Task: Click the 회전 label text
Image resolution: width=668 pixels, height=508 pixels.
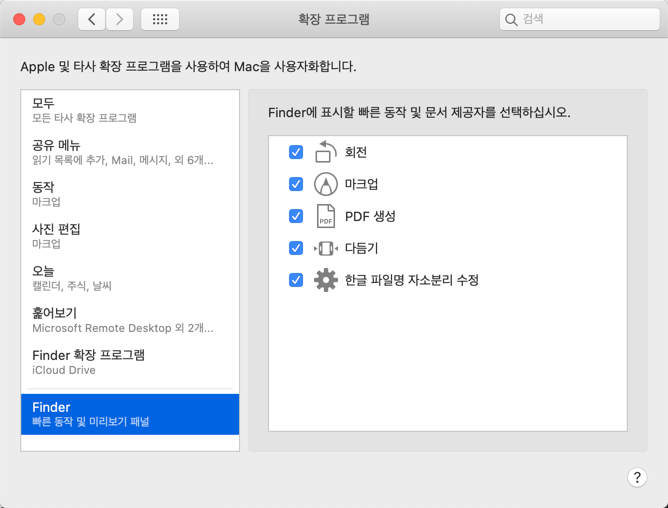Action: click(356, 152)
